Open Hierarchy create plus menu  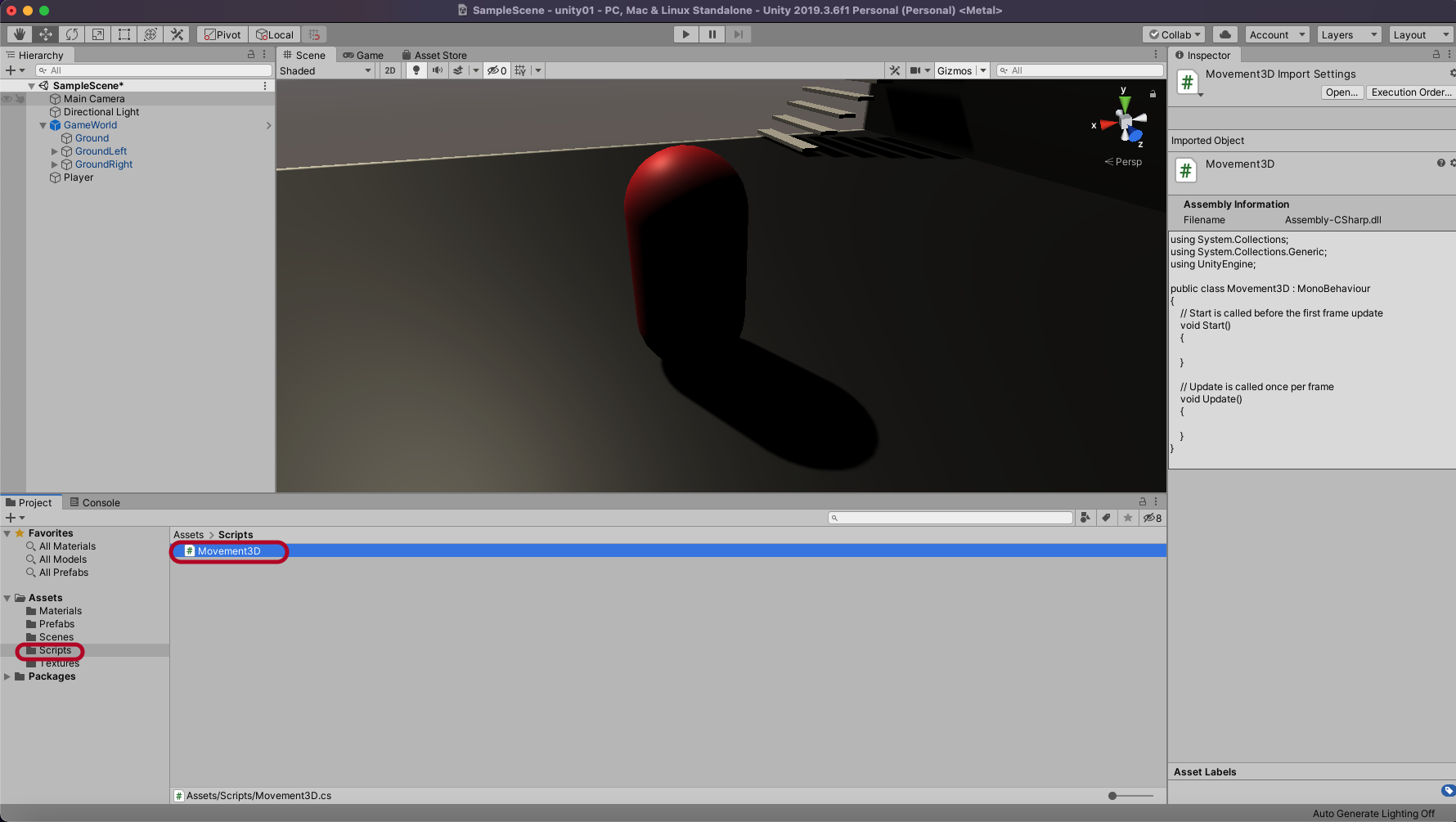pyautogui.click(x=15, y=70)
